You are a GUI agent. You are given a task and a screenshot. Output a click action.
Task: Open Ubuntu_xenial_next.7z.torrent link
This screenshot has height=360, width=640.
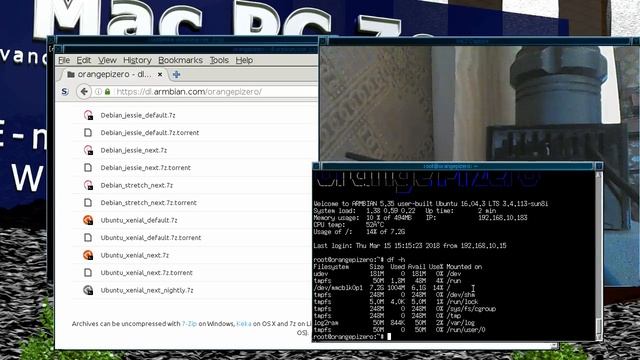point(147,273)
